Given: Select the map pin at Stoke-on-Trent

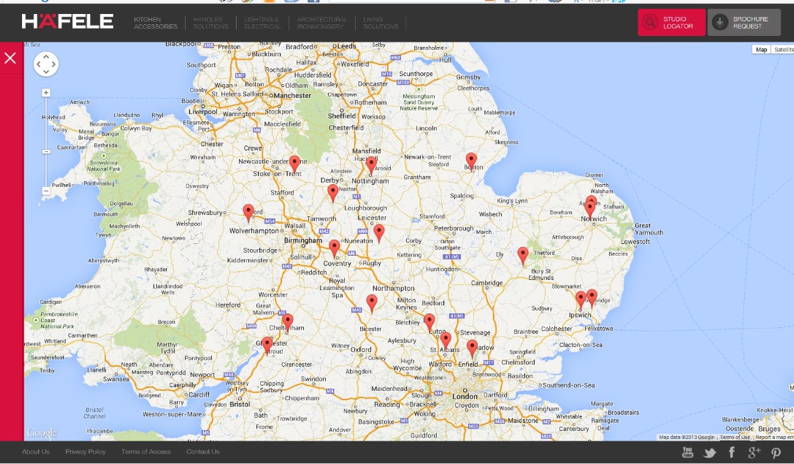Looking at the screenshot, I should (295, 164).
